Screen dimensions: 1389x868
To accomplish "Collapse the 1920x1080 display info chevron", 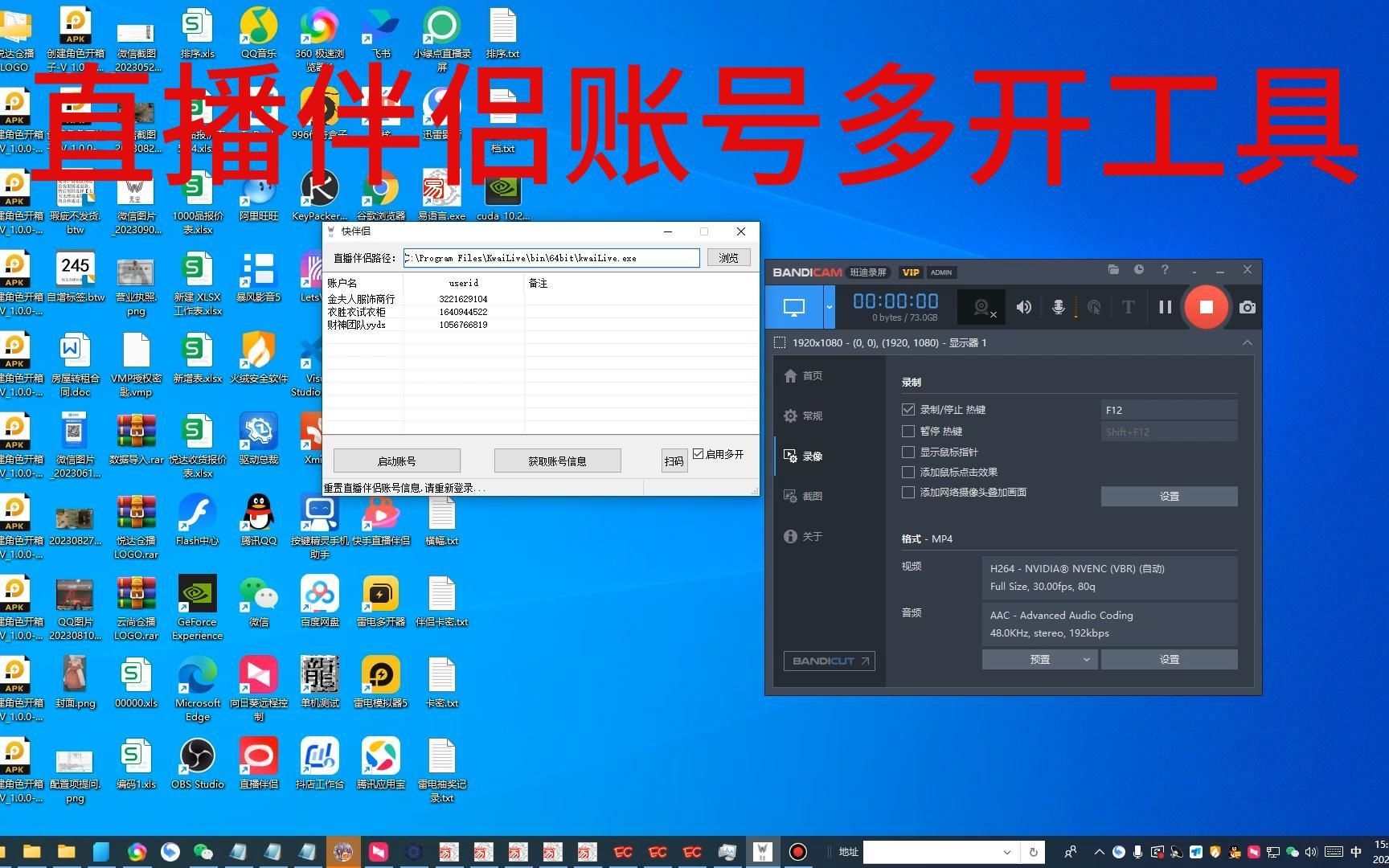I will pyautogui.click(x=1247, y=342).
